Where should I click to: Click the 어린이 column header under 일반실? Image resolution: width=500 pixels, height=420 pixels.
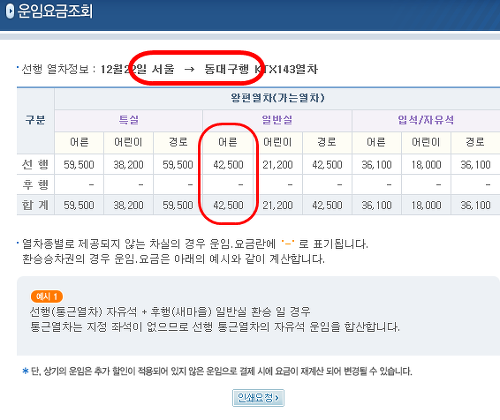pos(277,142)
